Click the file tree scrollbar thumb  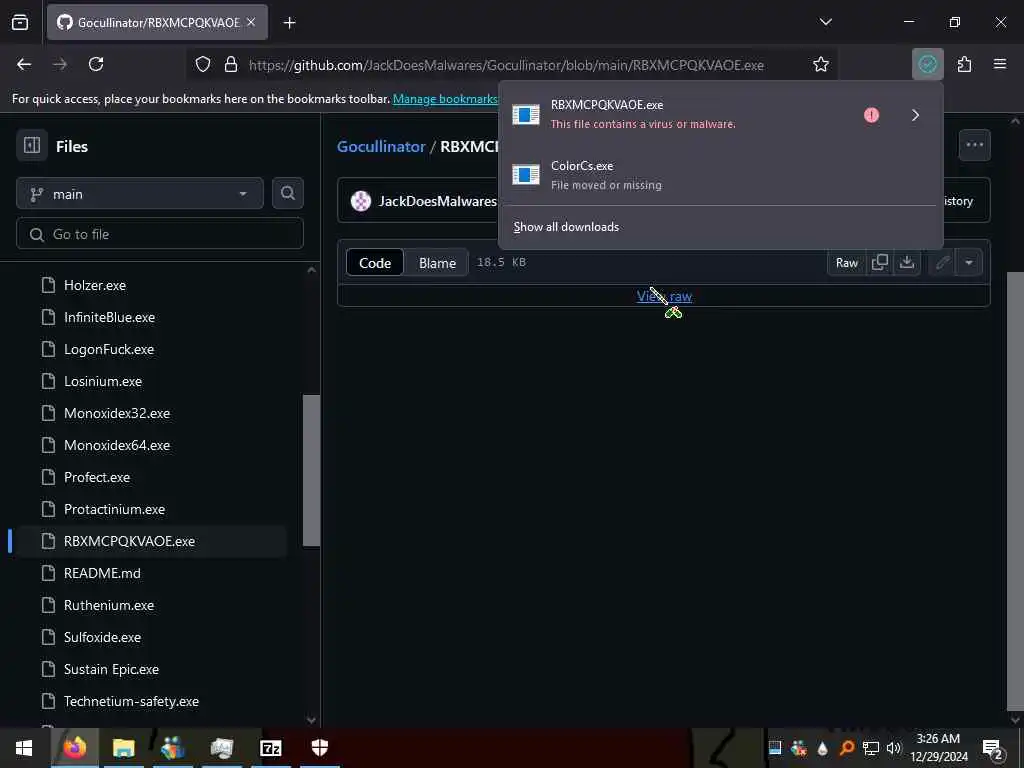[x=312, y=470]
